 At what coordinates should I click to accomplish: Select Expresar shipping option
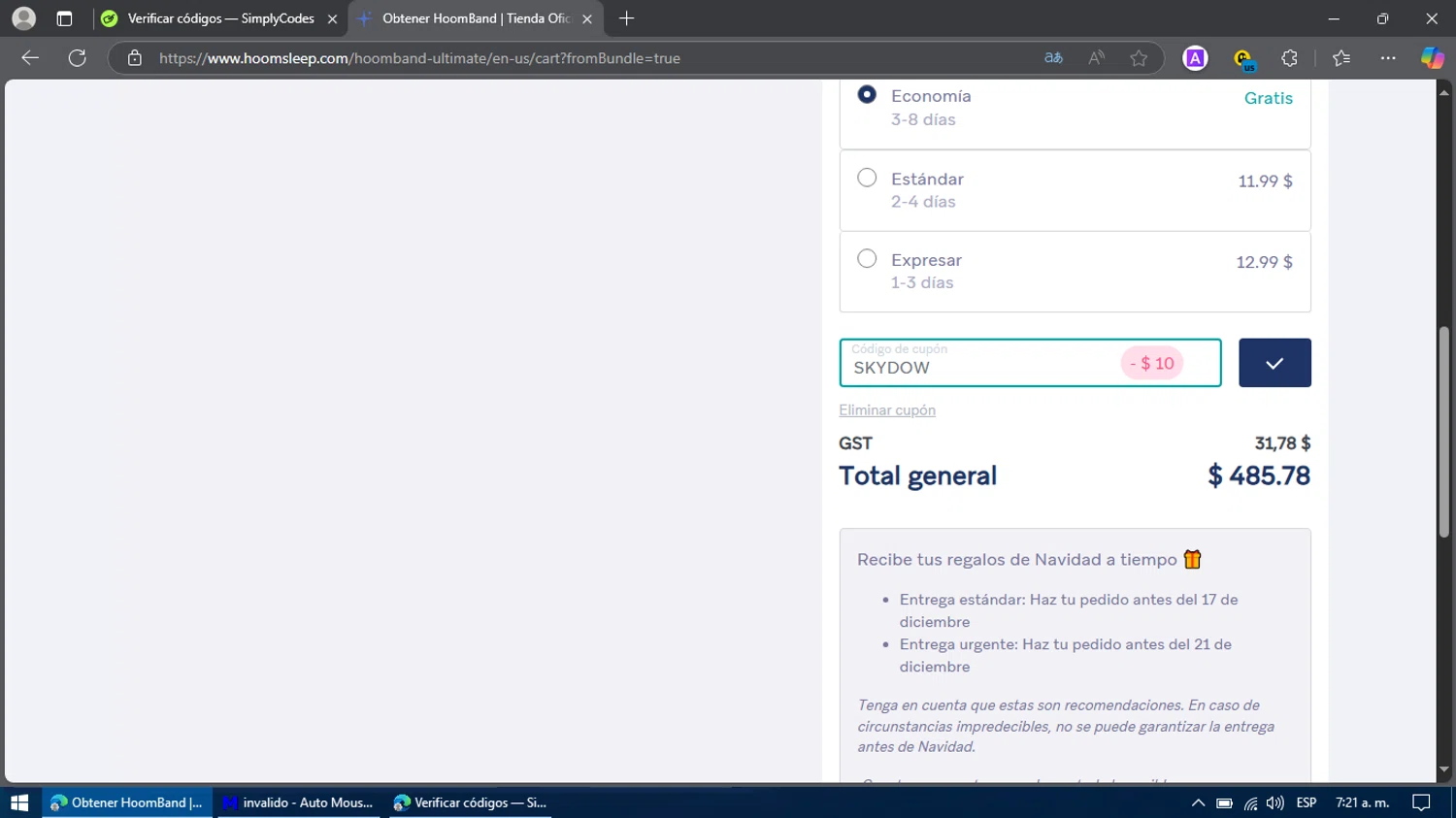(x=867, y=259)
